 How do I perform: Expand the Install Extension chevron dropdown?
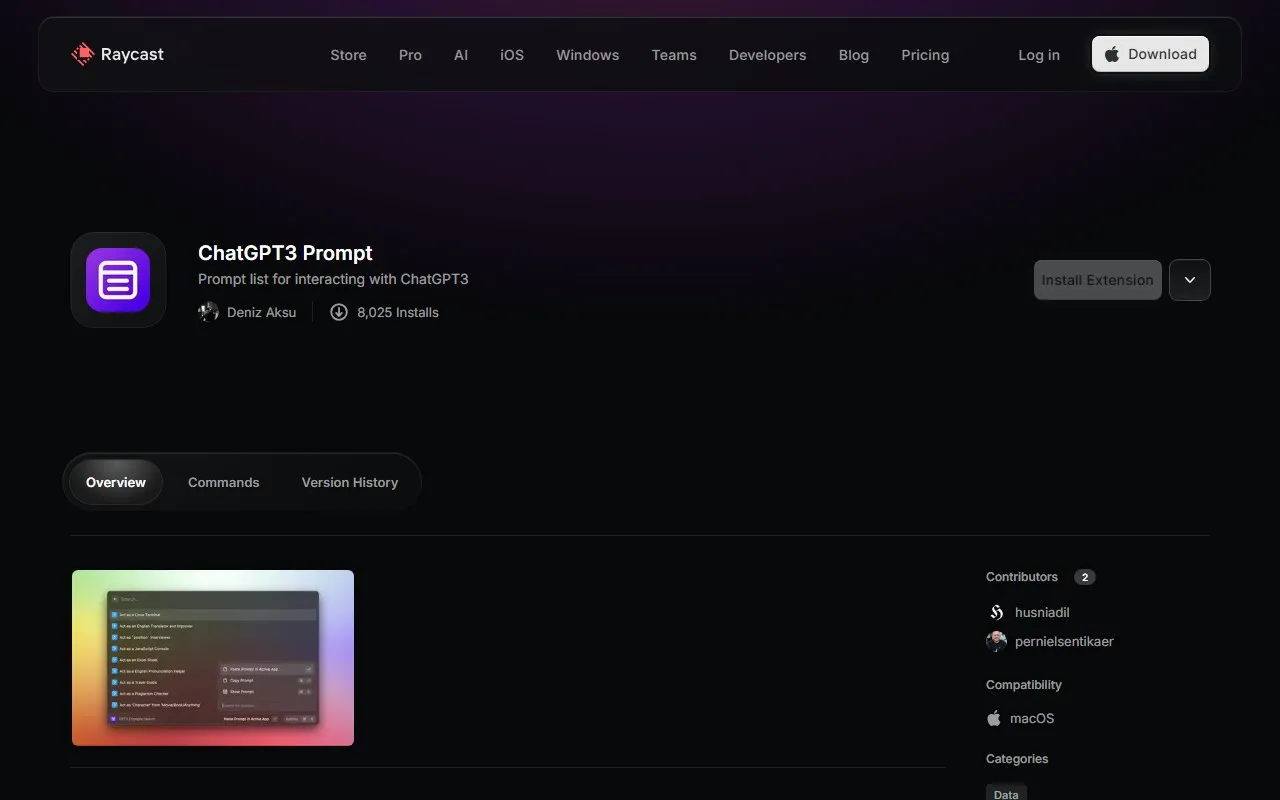[1189, 280]
